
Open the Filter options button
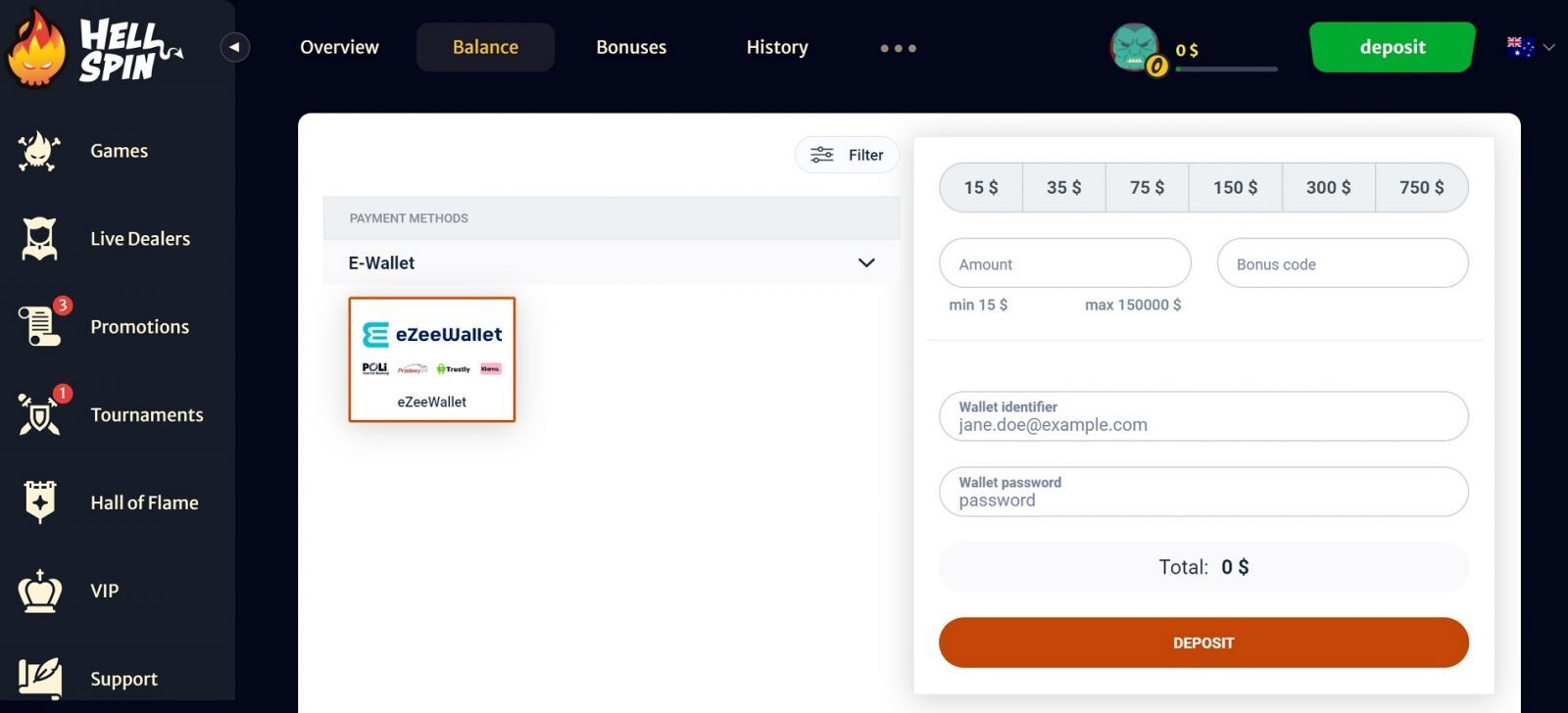847,155
